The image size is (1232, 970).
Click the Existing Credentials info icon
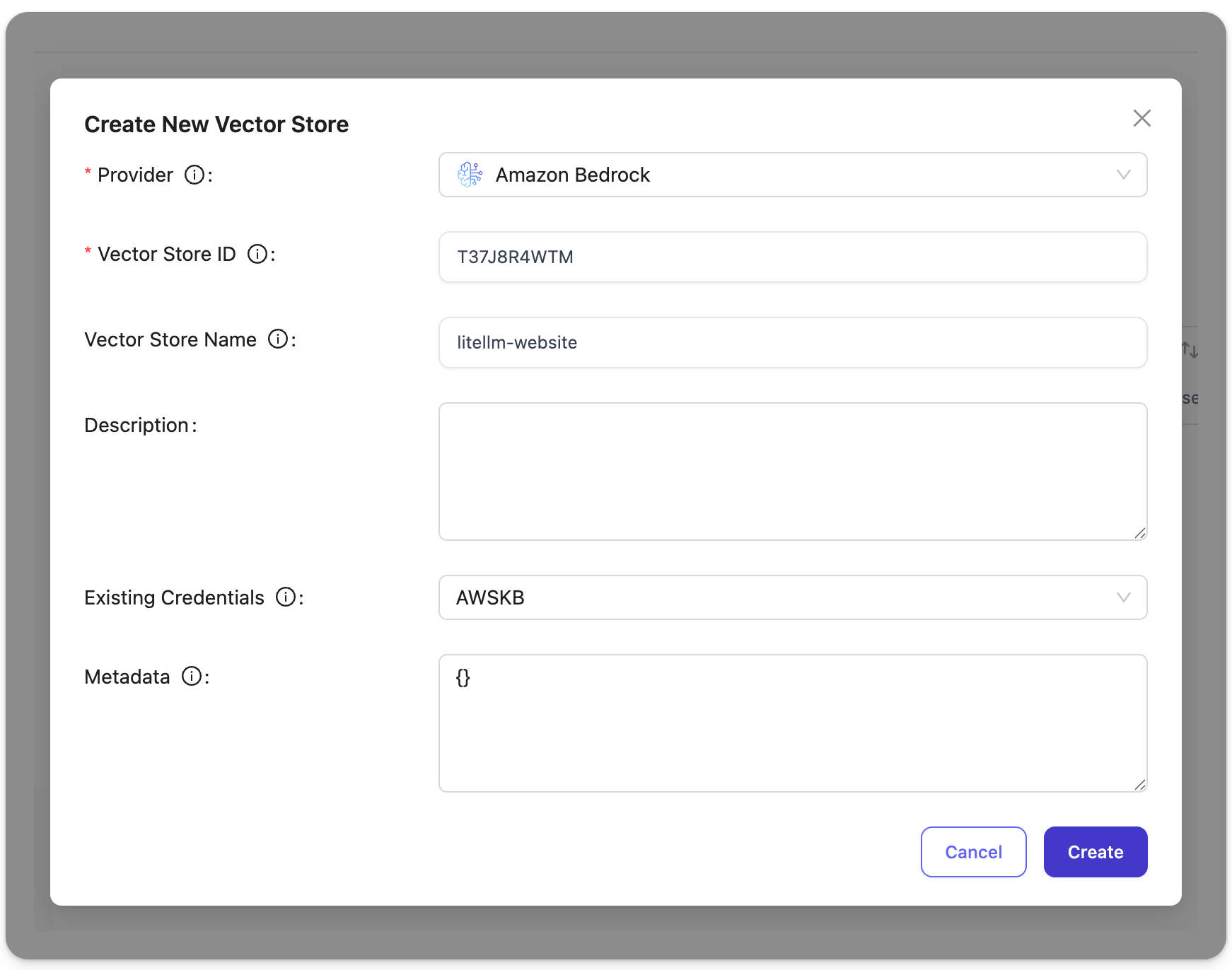(286, 597)
